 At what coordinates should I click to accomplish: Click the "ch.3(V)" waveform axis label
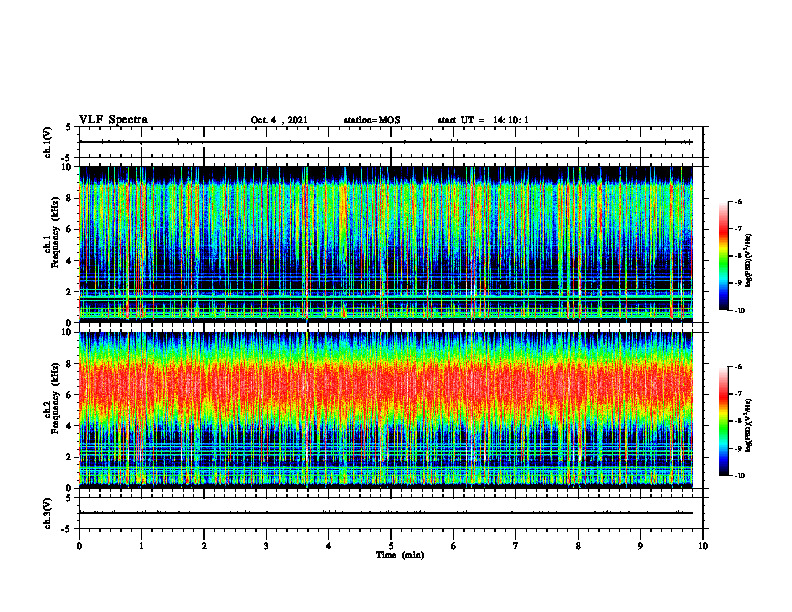(47, 513)
